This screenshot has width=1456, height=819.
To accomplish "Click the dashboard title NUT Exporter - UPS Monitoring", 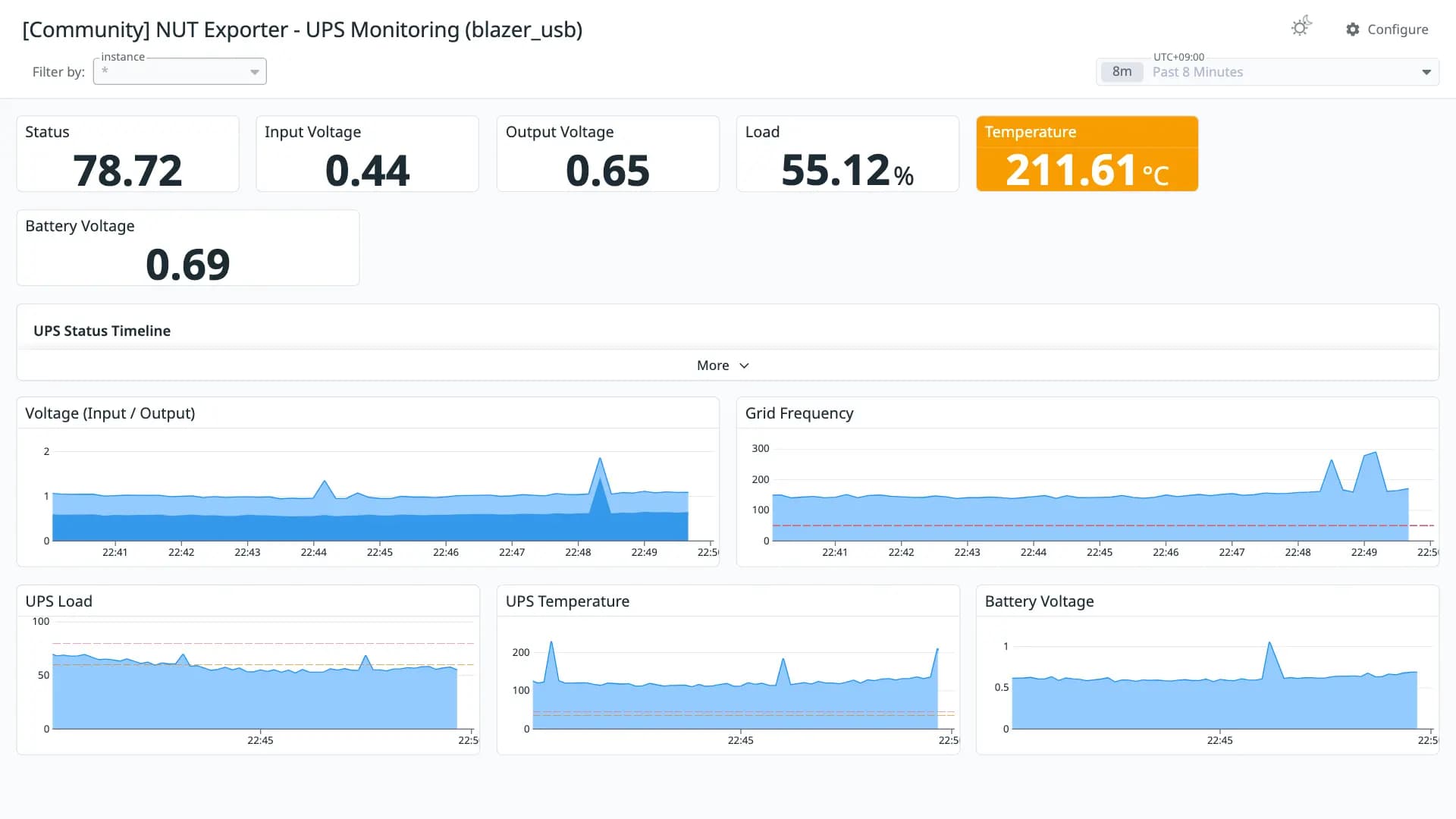I will coord(303,30).
